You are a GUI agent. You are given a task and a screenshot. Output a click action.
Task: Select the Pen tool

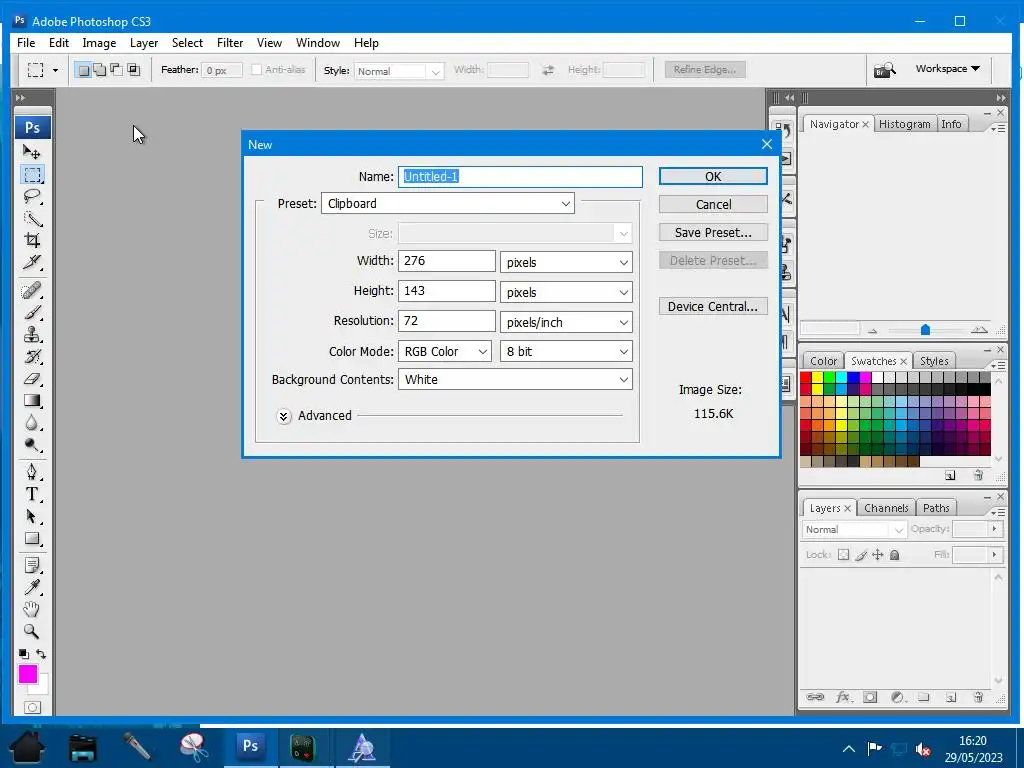(31, 472)
